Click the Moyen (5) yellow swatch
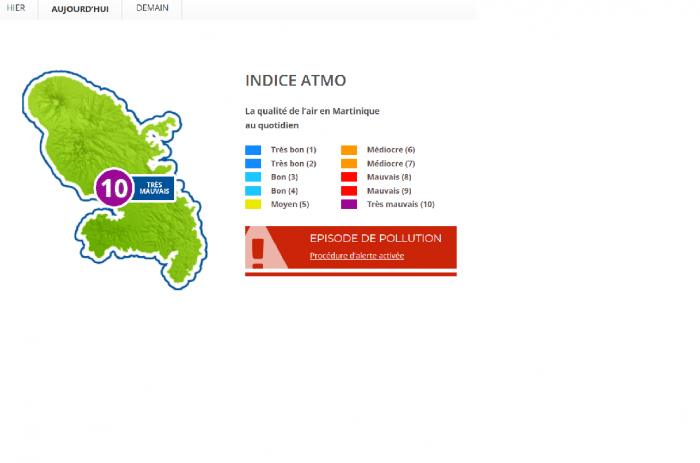Screen dimensions: 700x463 (253, 204)
